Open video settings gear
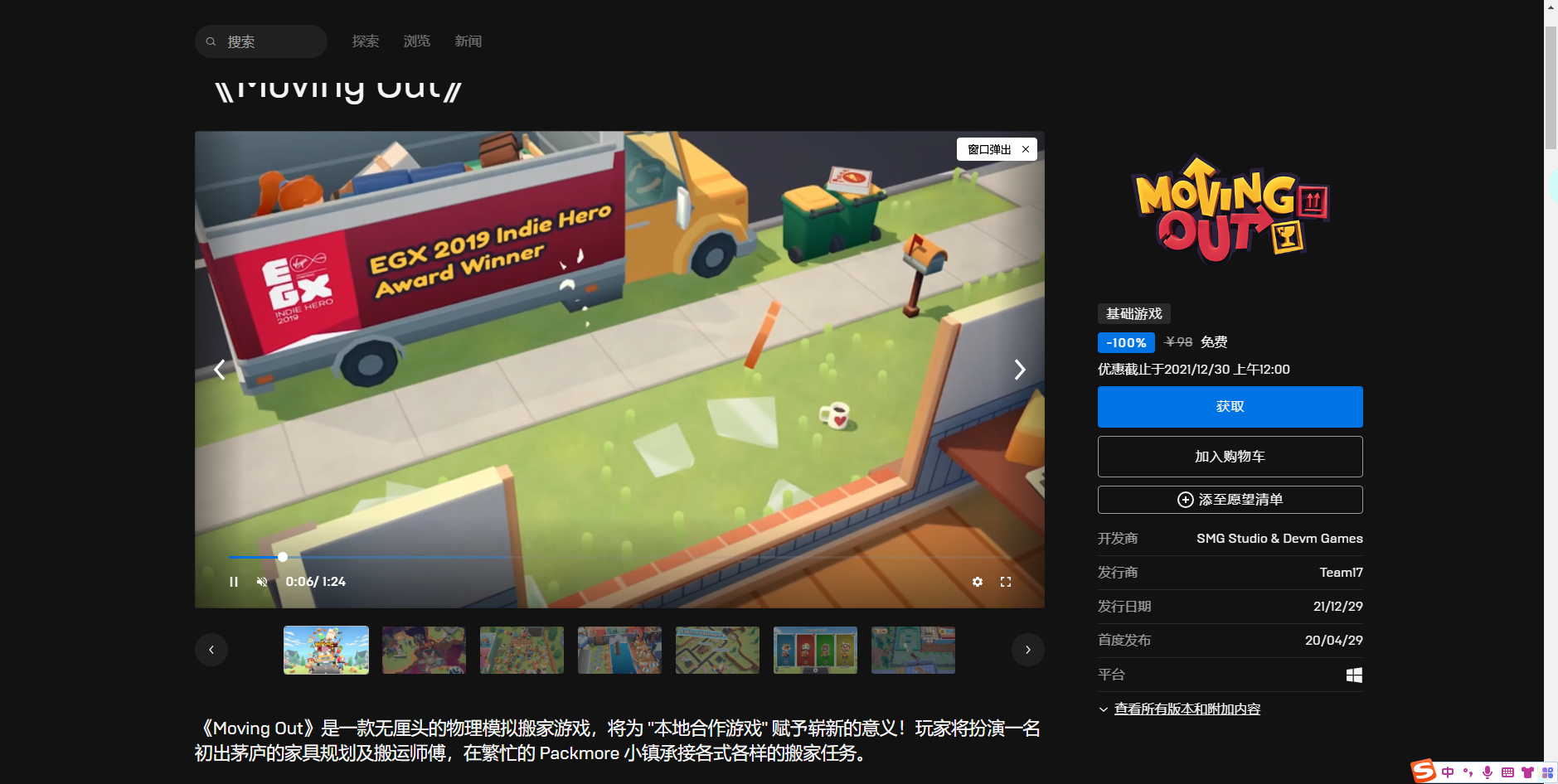This screenshot has height=784, width=1558. [978, 582]
